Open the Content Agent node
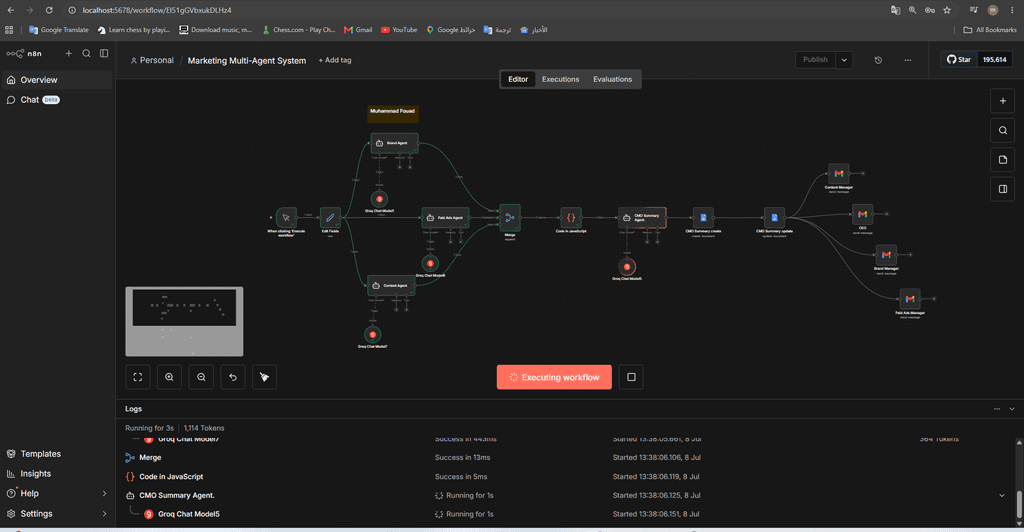Image resolution: width=1024 pixels, height=532 pixels. pyautogui.click(x=391, y=285)
